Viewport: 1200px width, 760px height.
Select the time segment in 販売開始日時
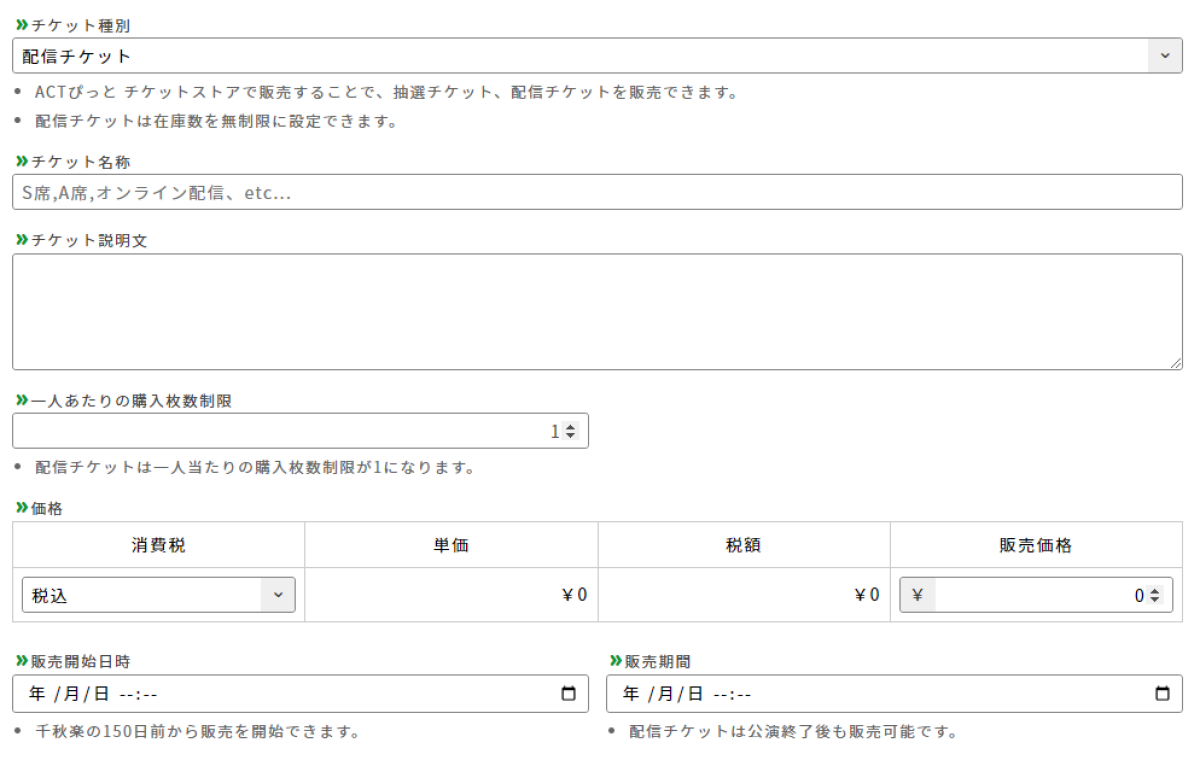coord(138,693)
